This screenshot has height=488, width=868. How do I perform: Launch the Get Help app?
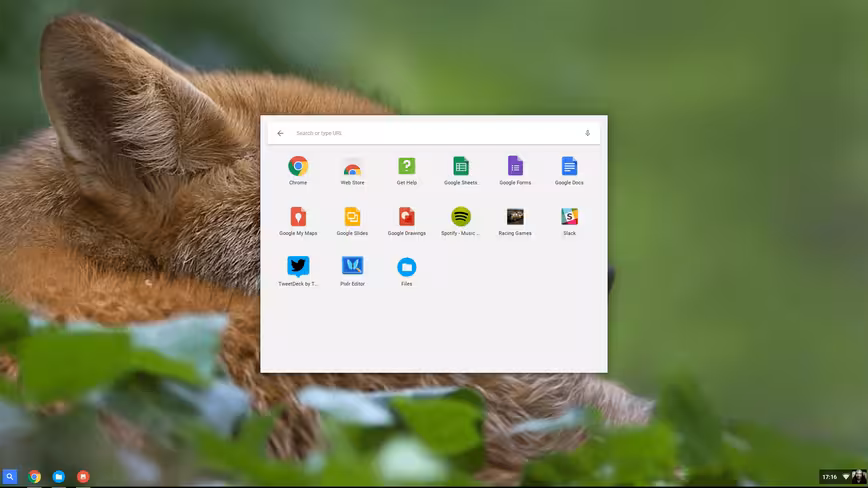pos(406,166)
